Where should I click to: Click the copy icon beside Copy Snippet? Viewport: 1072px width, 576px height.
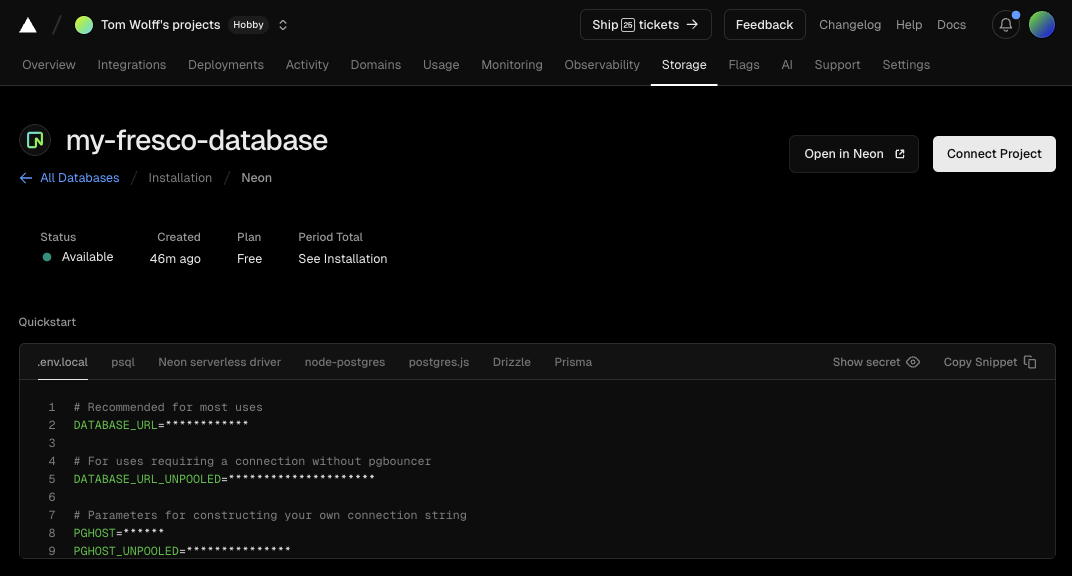point(1030,362)
